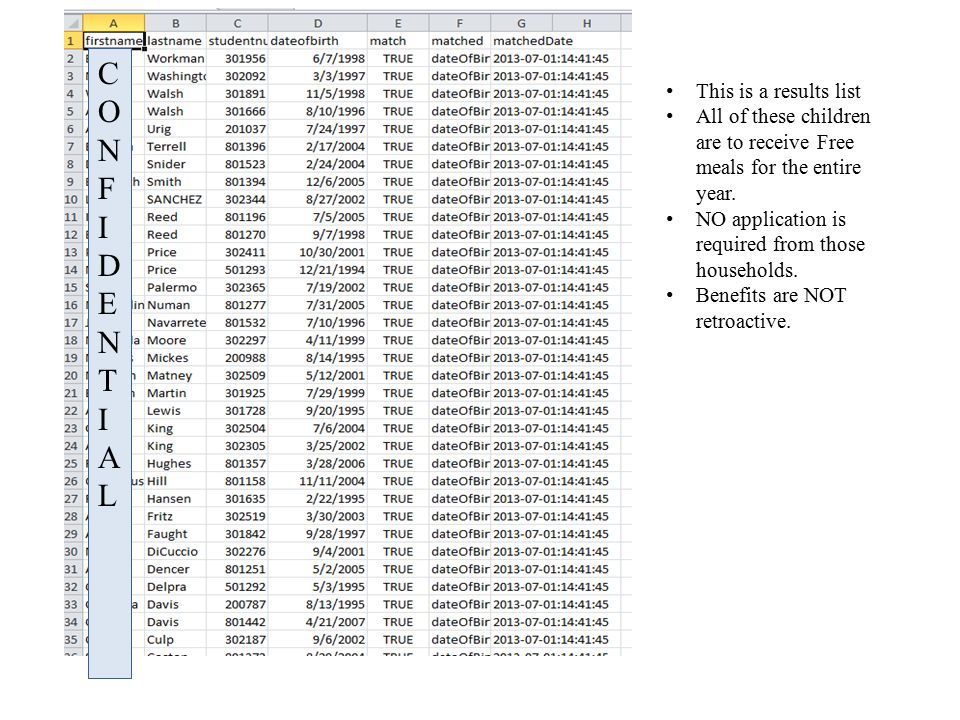Viewport: 960px width, 720px height.
Task: Click birth date 11/11/2004
Action: (x=318, y=481)
